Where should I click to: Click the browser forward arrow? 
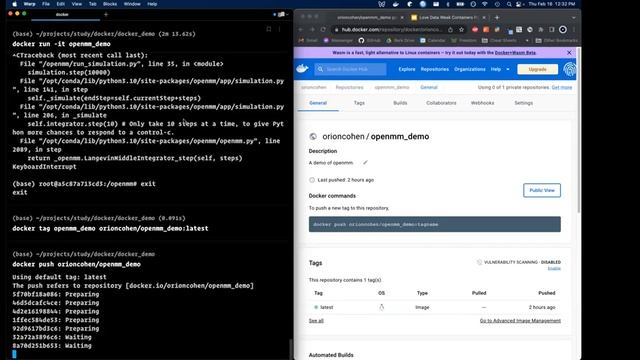tap(312, 29)
